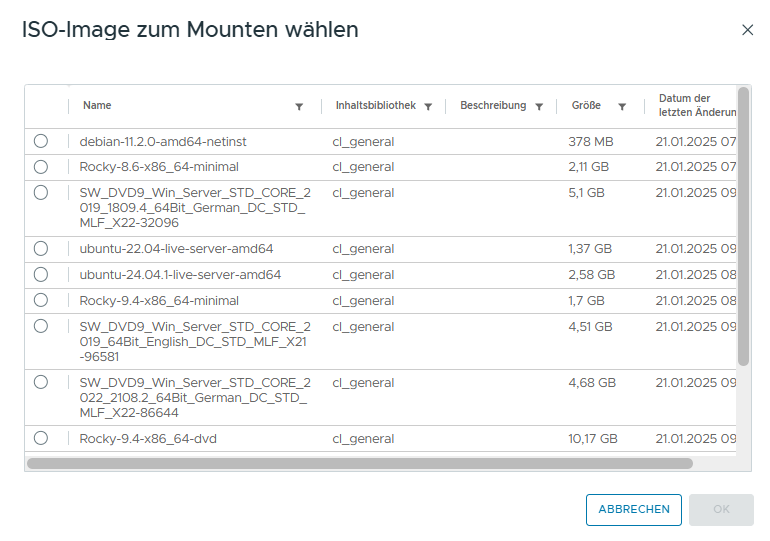Click the debian-11.2.0-amd64-netinst name text
The height and width of the screenshot is (541, 770).
163,142
